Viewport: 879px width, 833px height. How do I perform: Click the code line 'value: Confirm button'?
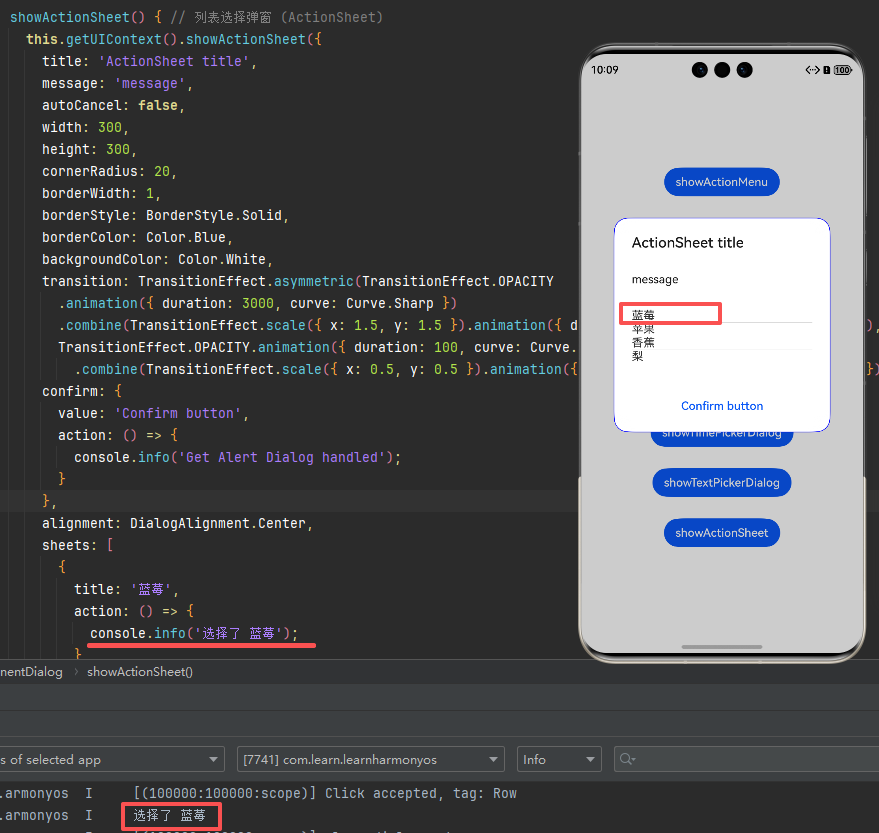click(x=154, y=414)
